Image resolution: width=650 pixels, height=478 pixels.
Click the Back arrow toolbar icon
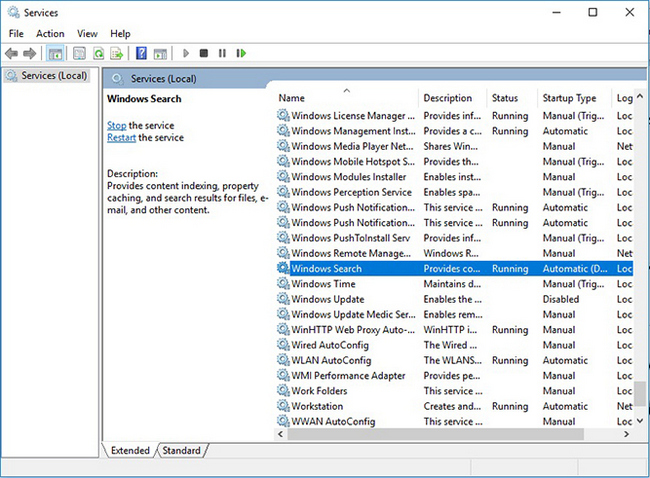tap(11, 53)
